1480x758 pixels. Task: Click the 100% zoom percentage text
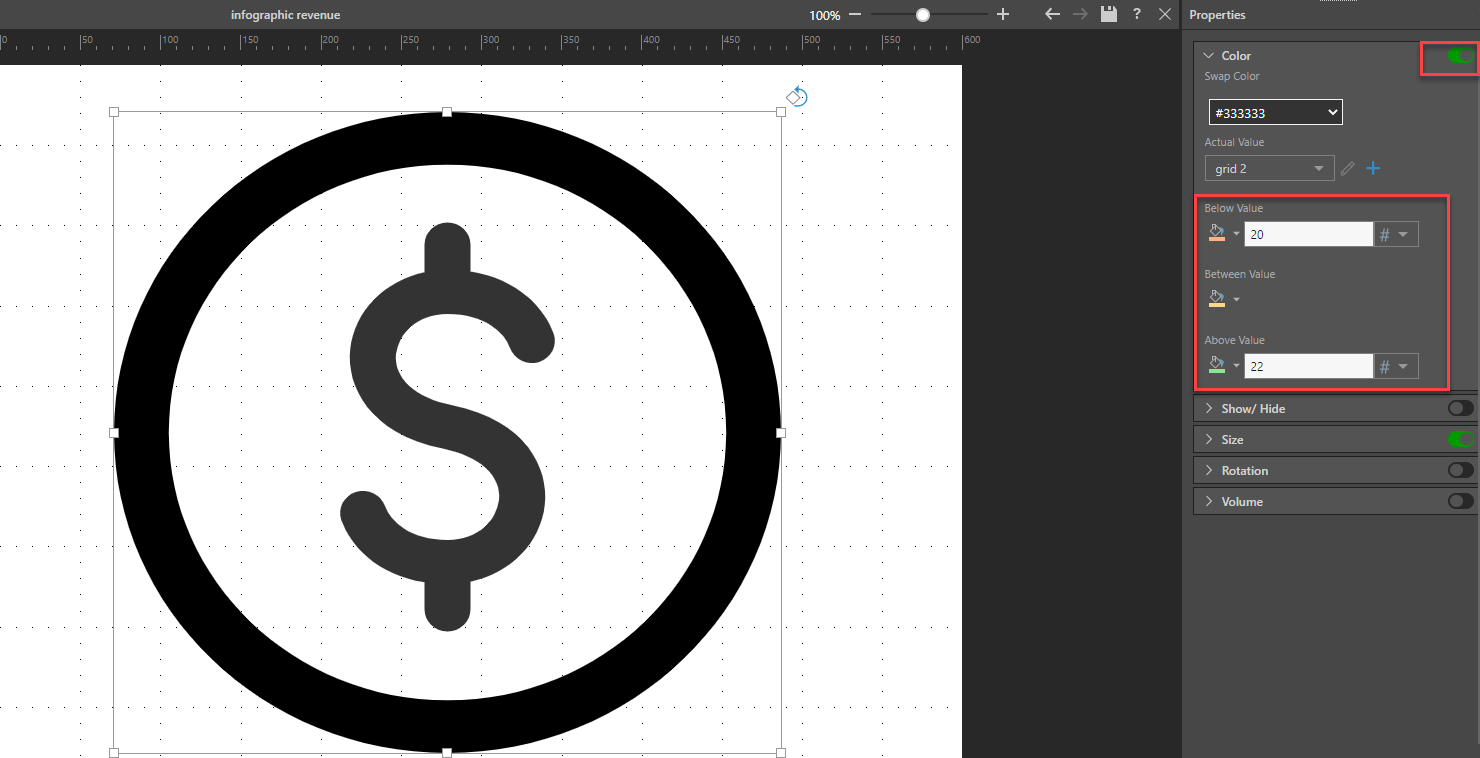[x=825, y=15]
